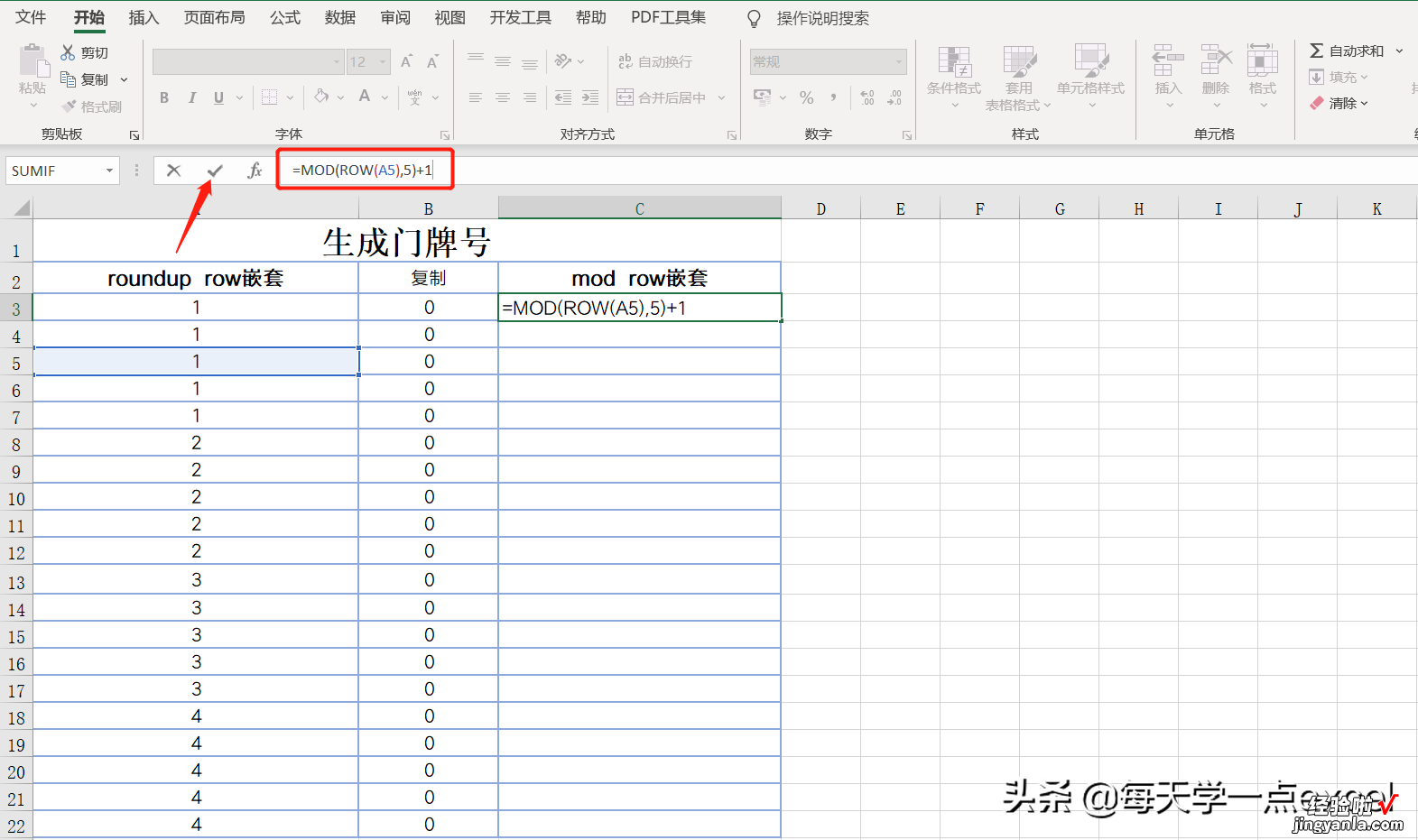Switch to the 开发工具 (Developer) tab
1418x840 pixels.
click(x=520, y=17)
